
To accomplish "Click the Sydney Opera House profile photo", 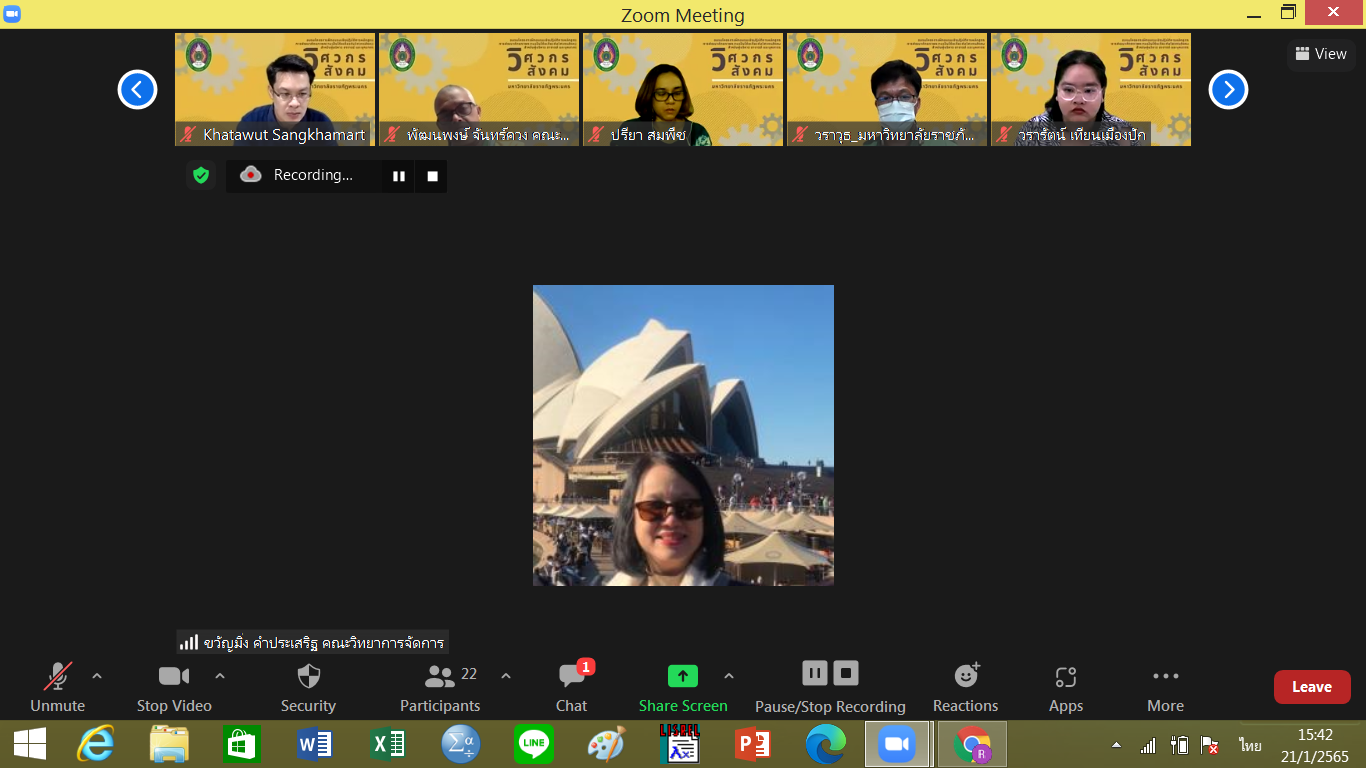I will [x=683, y=435].
